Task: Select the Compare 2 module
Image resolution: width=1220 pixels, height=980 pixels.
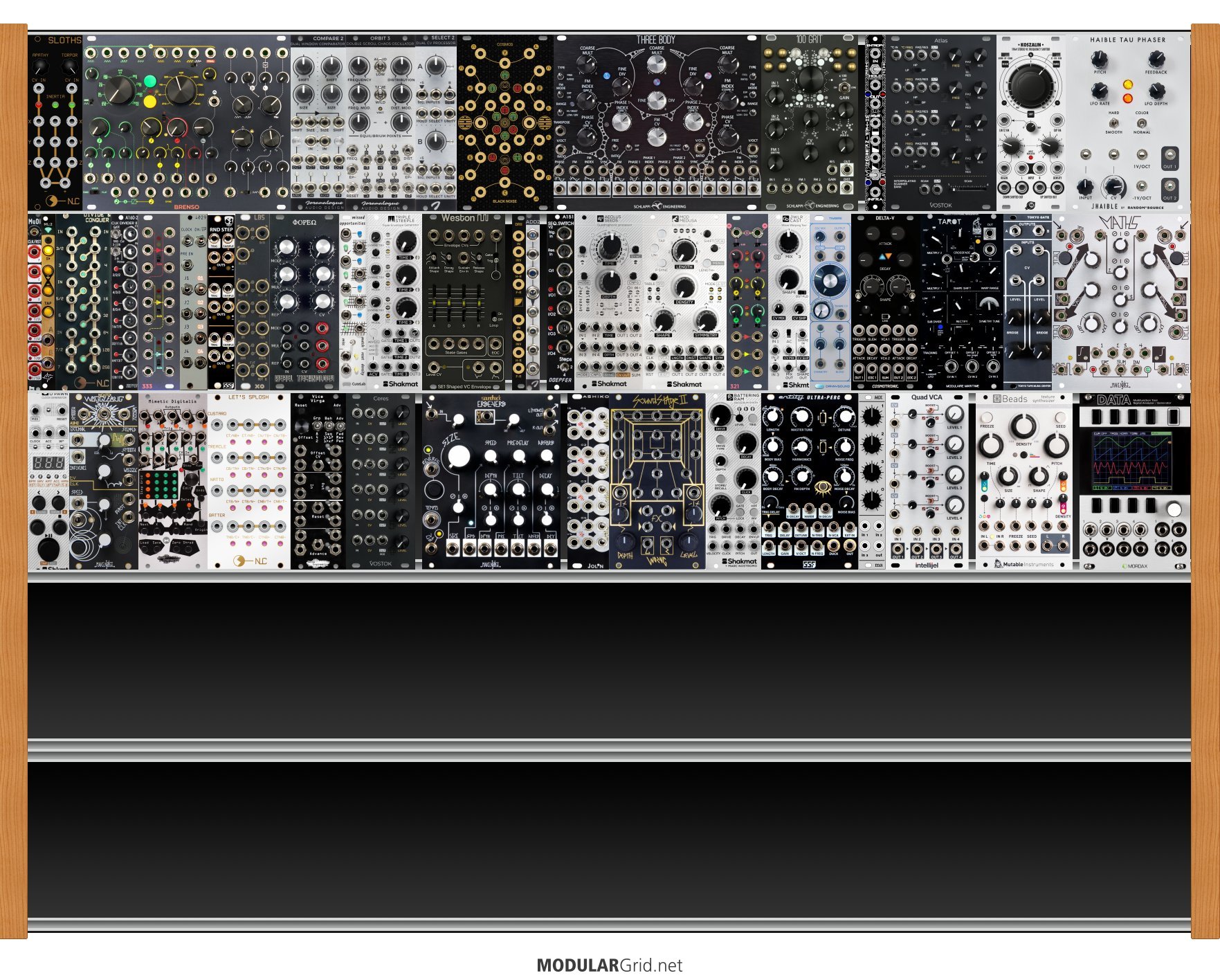Action: pos(318,122)
